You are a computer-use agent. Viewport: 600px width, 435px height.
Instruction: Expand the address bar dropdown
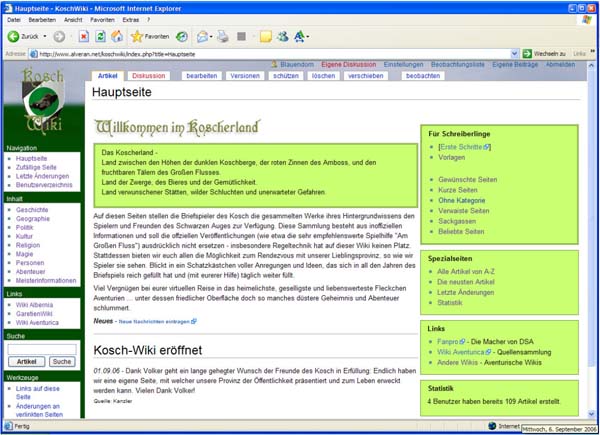click(515, 53)
